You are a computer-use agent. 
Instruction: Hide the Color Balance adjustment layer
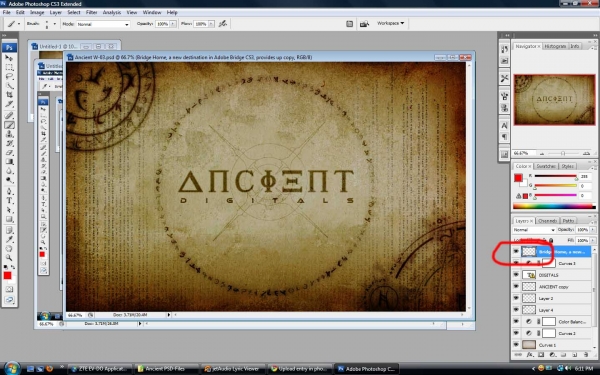coord(516,321)
